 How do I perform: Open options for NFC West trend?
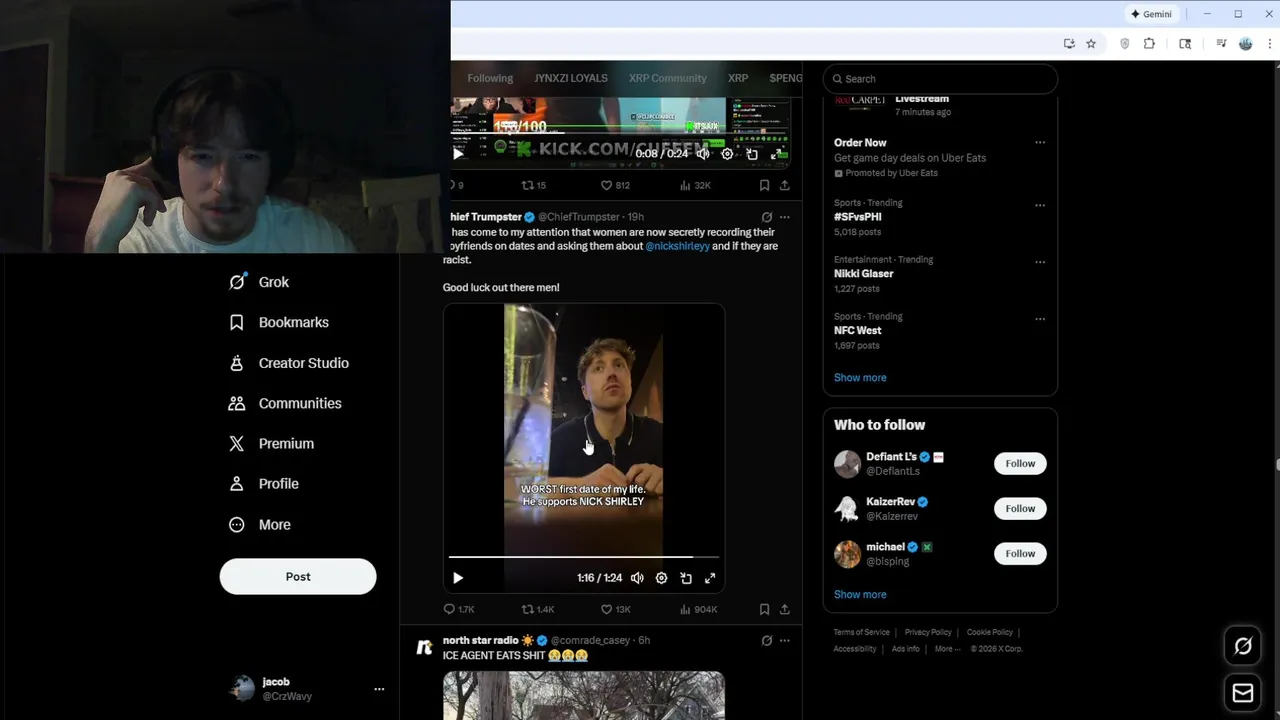click(1040, 320)
